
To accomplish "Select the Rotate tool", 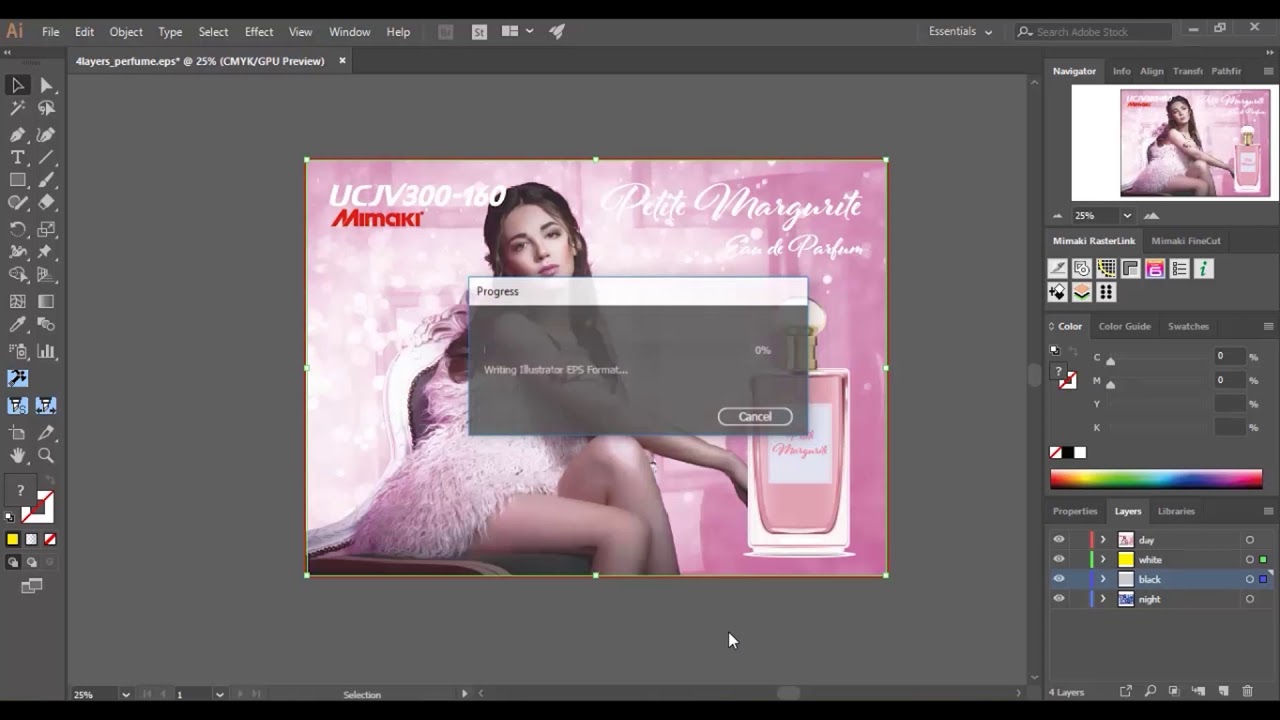I will click(17, 229).
